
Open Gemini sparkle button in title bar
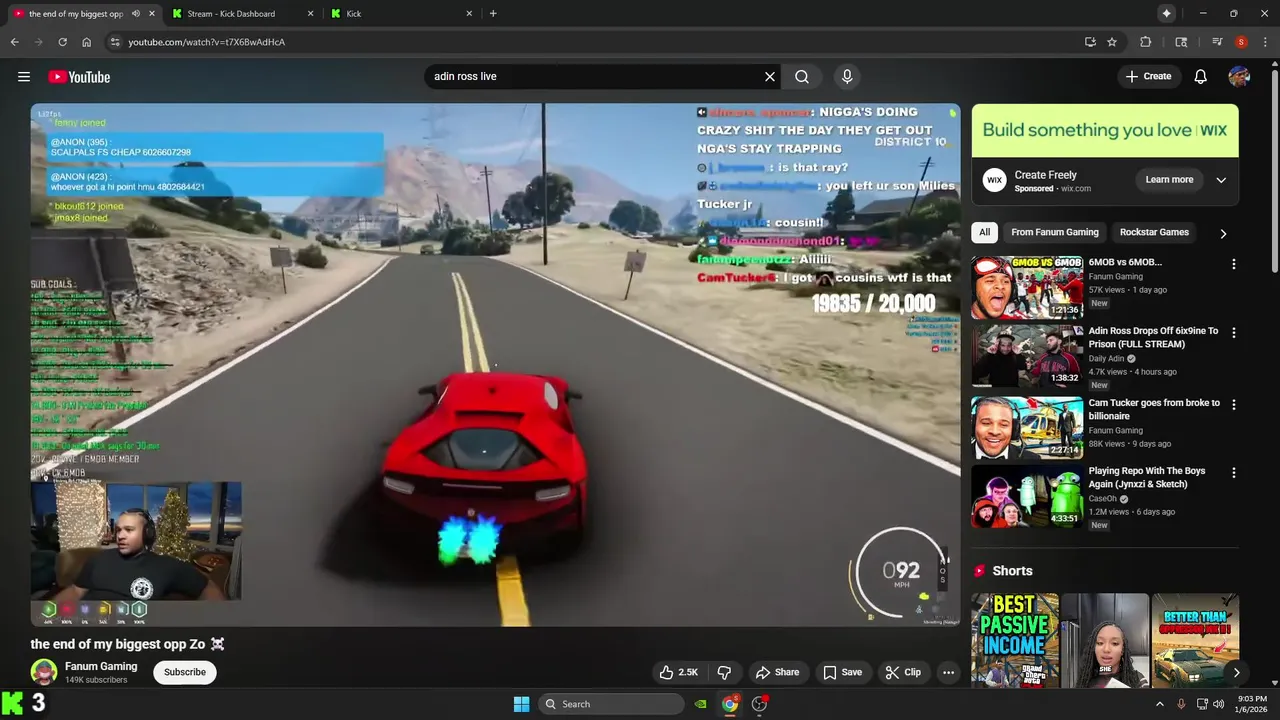[1167, 13]
